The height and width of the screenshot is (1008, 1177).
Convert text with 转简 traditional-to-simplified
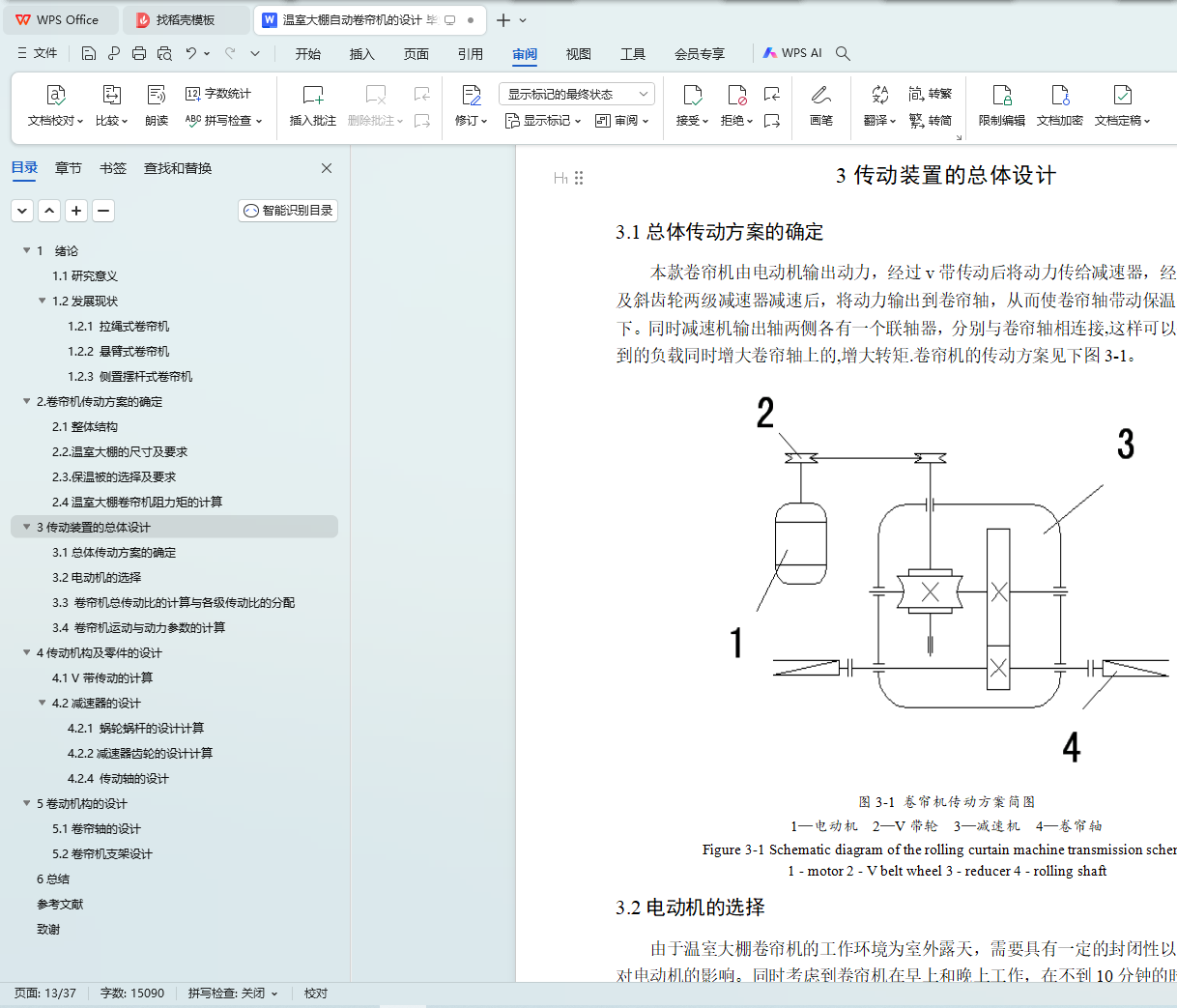pos(931,121)
